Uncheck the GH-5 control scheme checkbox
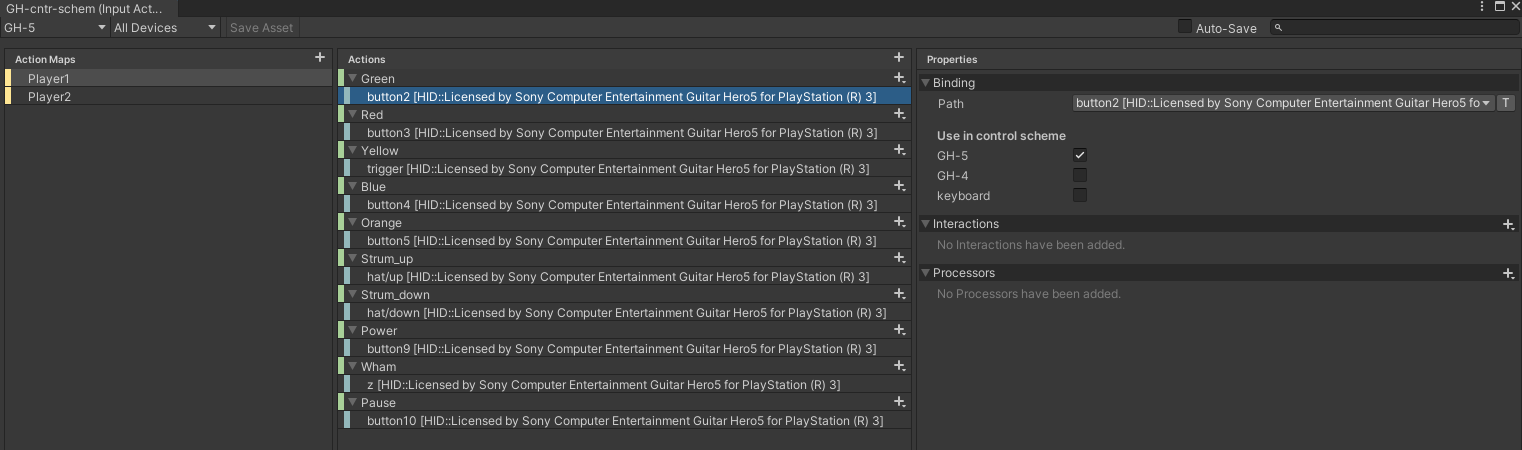 [x=1080, y=156]
